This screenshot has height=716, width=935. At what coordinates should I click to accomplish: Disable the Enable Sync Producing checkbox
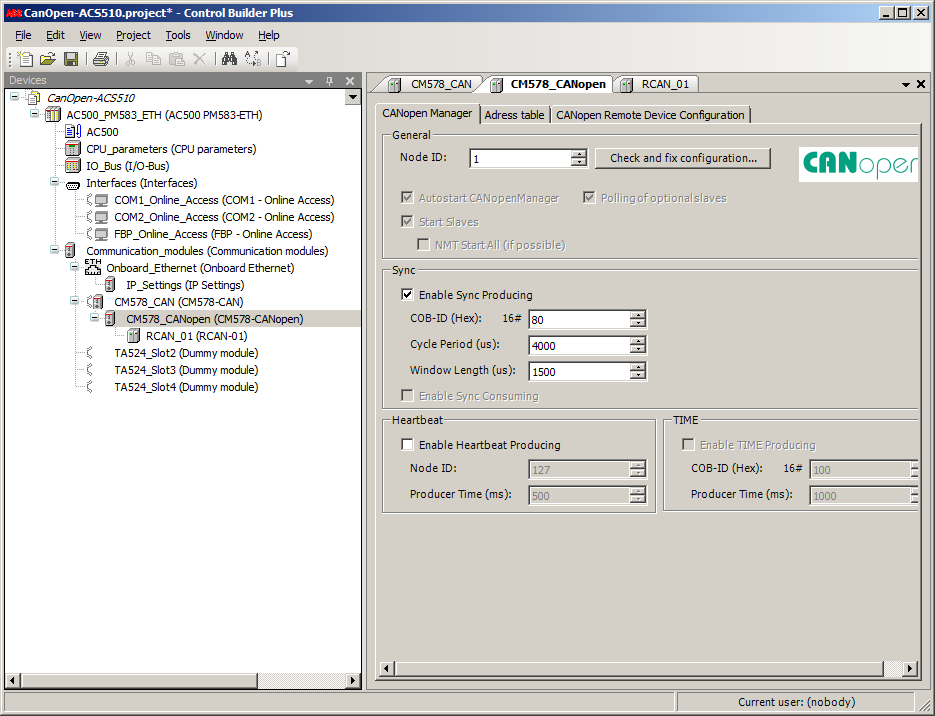point(407,295)
